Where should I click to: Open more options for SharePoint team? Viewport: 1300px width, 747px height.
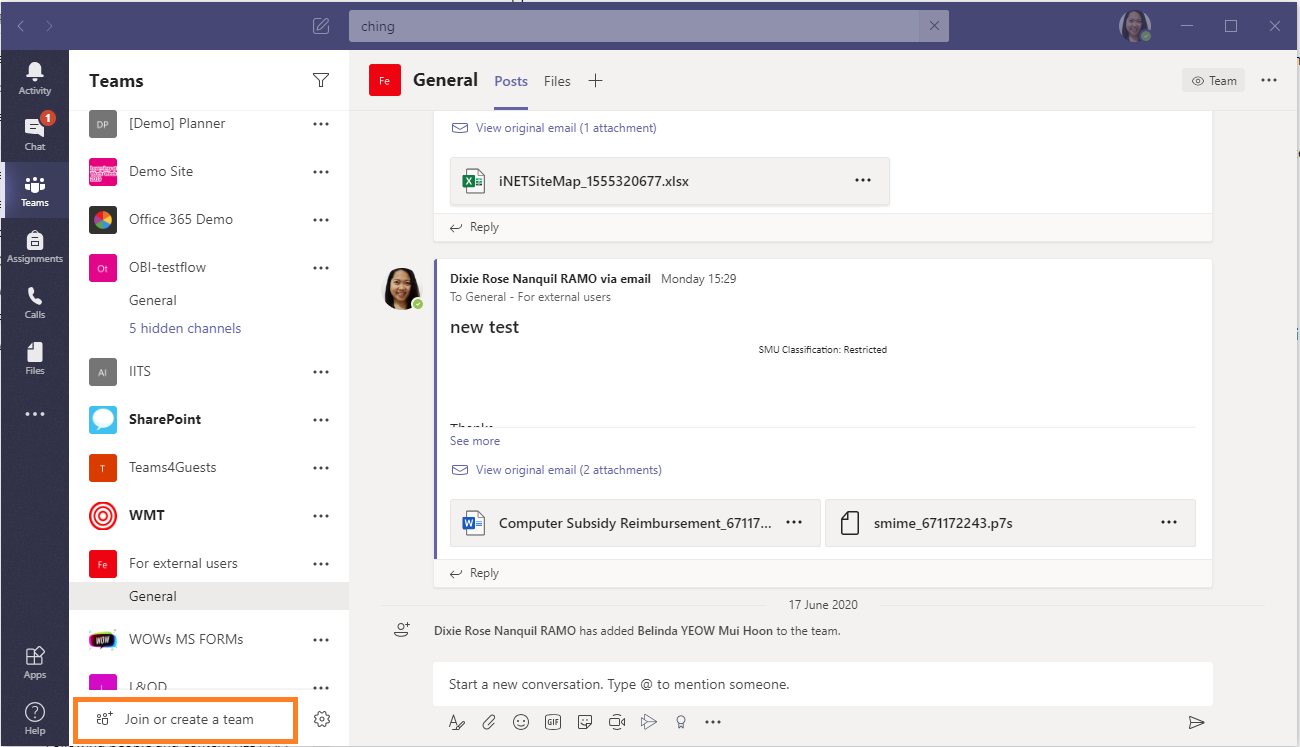pyautogui.click(x=321, y=420)
